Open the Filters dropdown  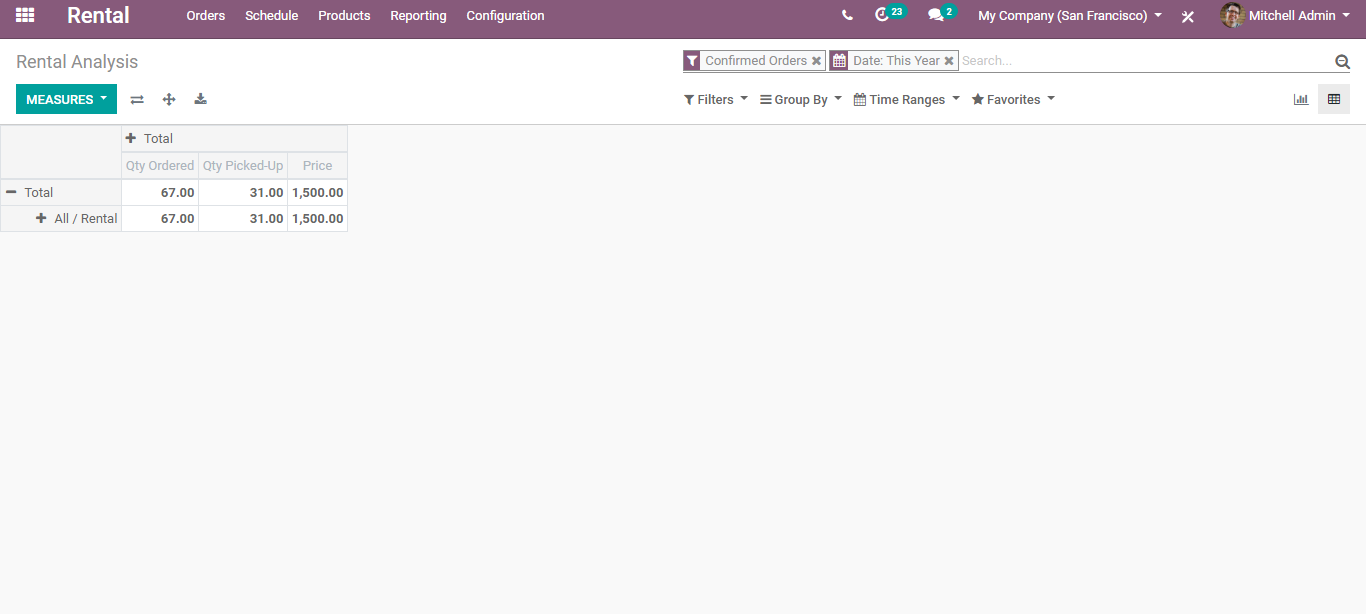[715, 99]
